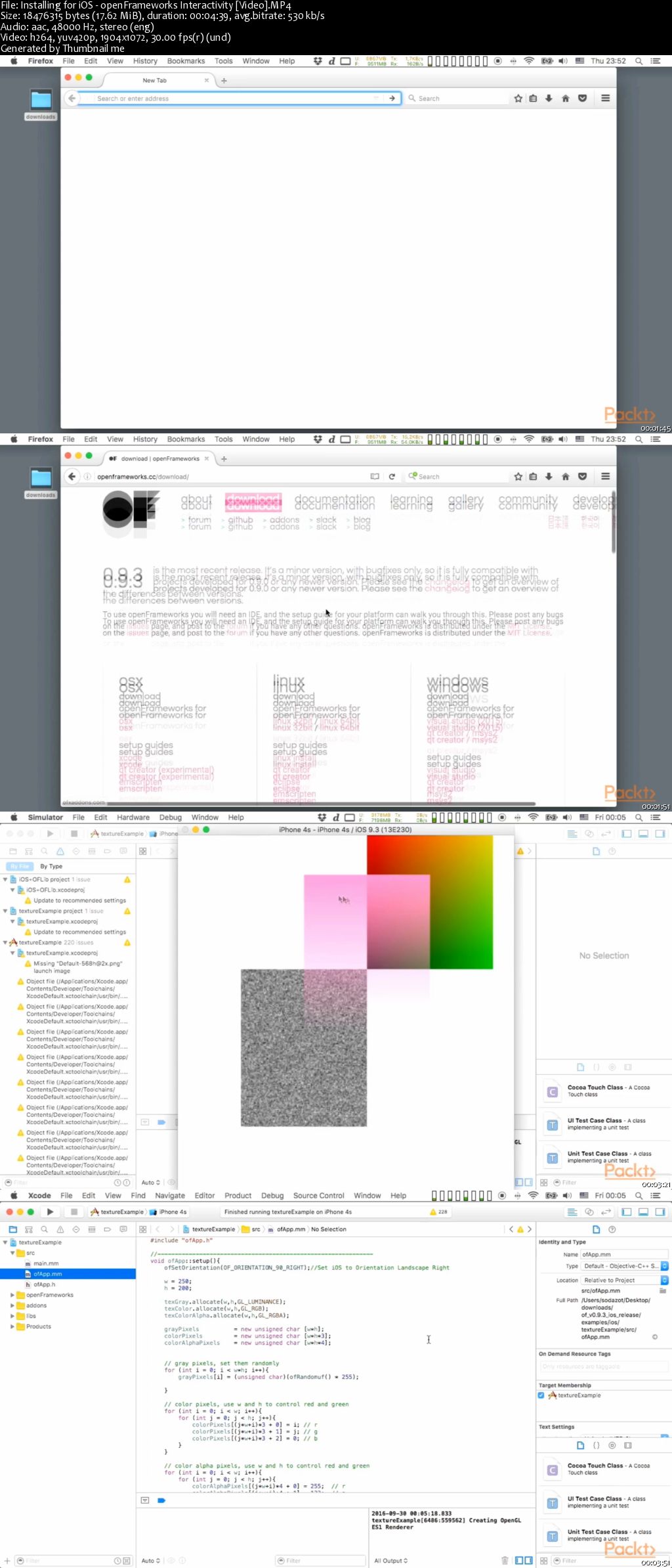This screenshot has height=1568, width=672.
Task: Click the Run button in the Xcode code editor frame
Action: pos(50,1211)
